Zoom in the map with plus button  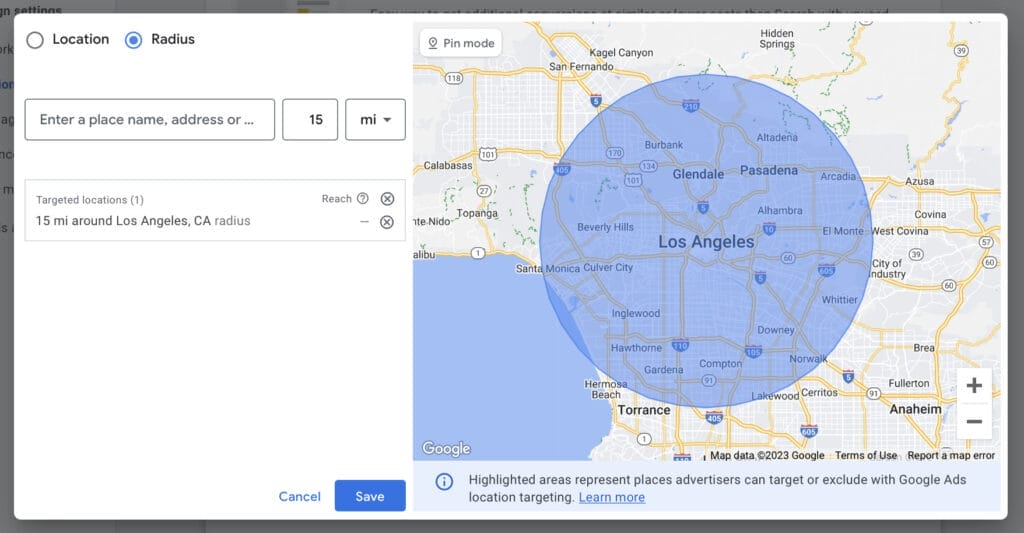pyautogui.click(x=974, y=385)
